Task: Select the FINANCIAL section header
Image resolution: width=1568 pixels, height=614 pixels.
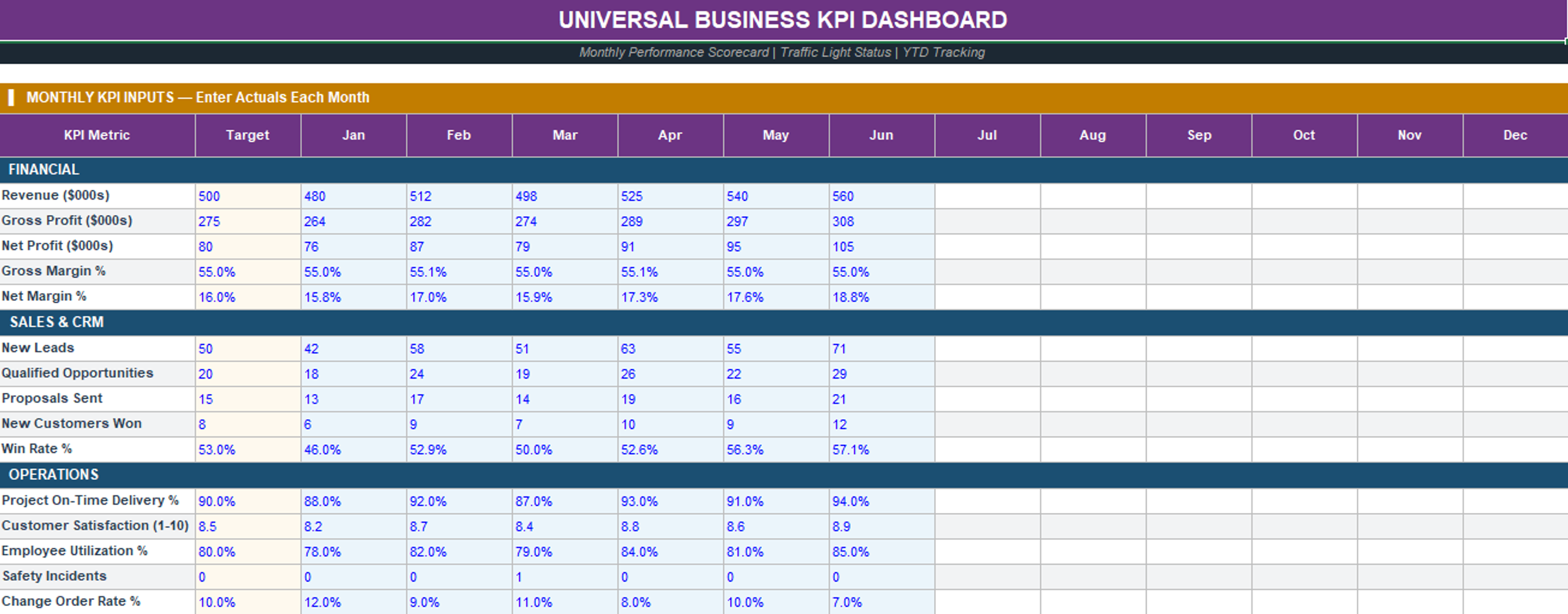Action: click(784, 170)
